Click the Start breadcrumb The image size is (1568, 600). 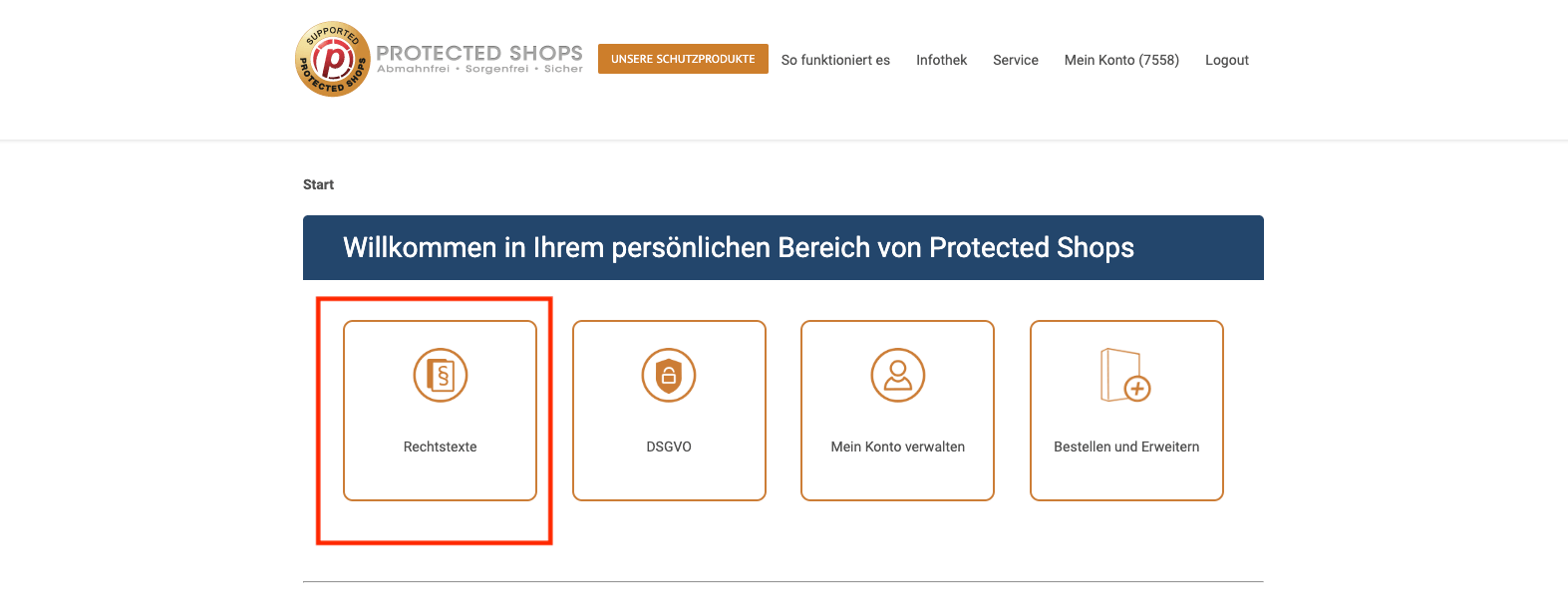318,184
